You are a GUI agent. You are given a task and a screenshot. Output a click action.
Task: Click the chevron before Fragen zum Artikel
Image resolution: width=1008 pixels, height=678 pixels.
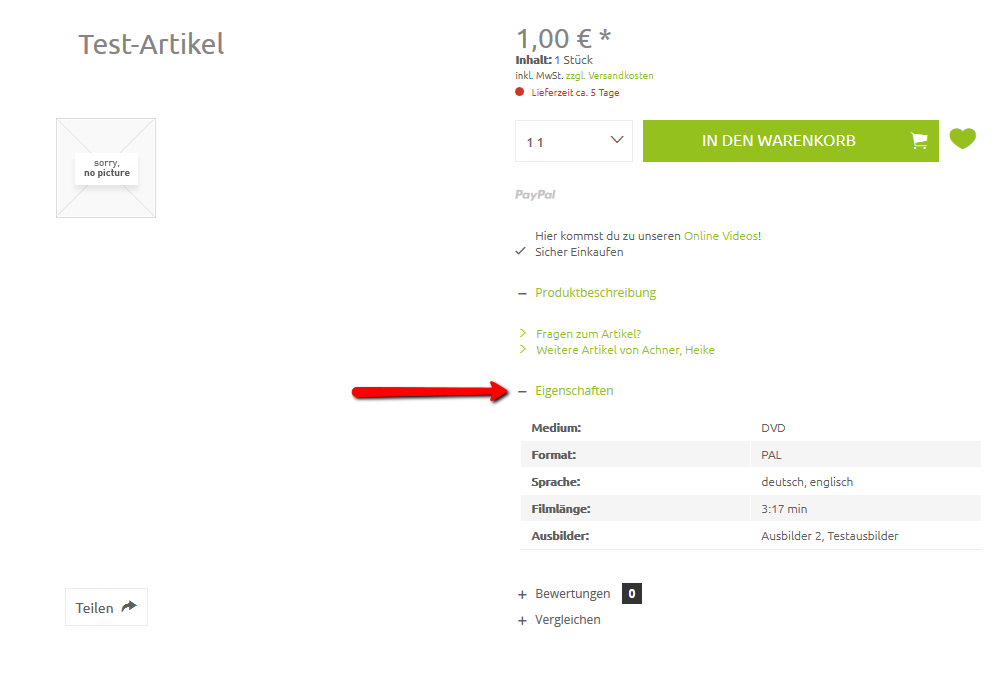pos(523,333)
